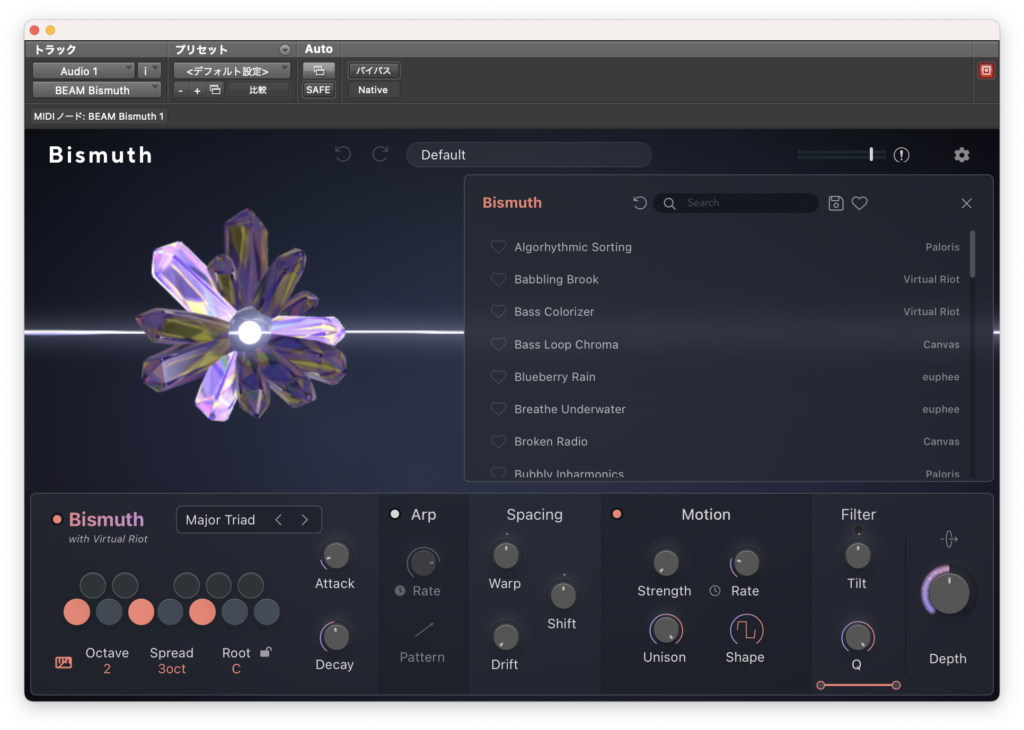The image size is (1024, 730).
Task: Click the large Depth knob
Action: [x=948, y=592]
